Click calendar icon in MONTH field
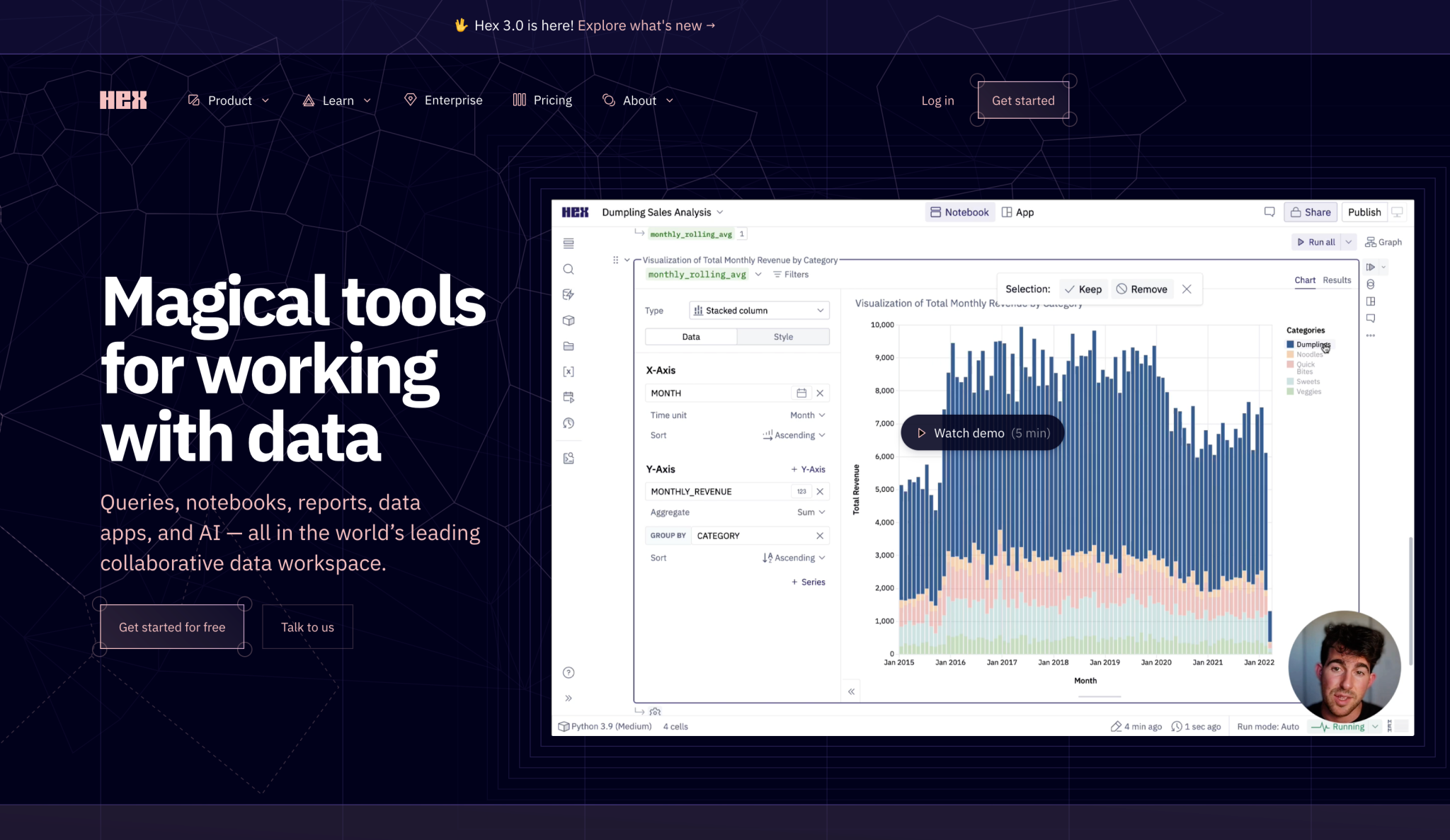Screen dimensions: 1450x840 coord(801,393)
